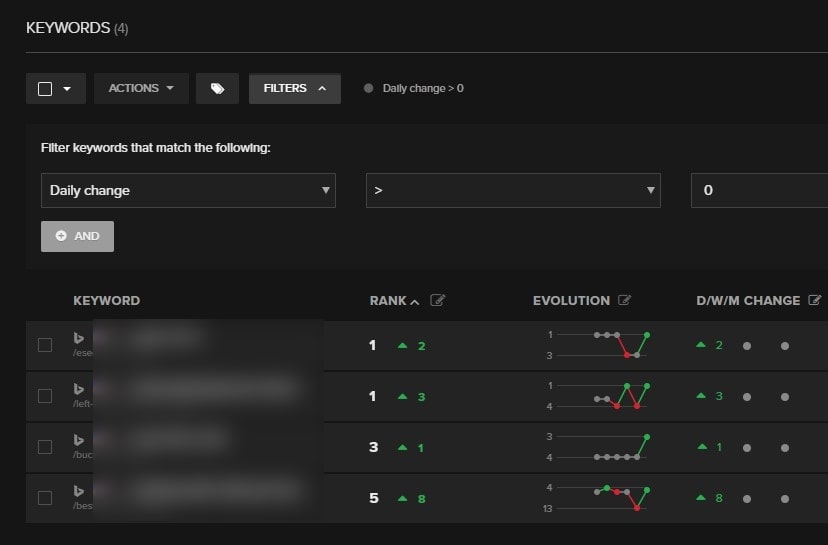Open evolution chart for rank 5 row
Image resolution: width=828 pixels, height=545 pixels.
[598, 498]
